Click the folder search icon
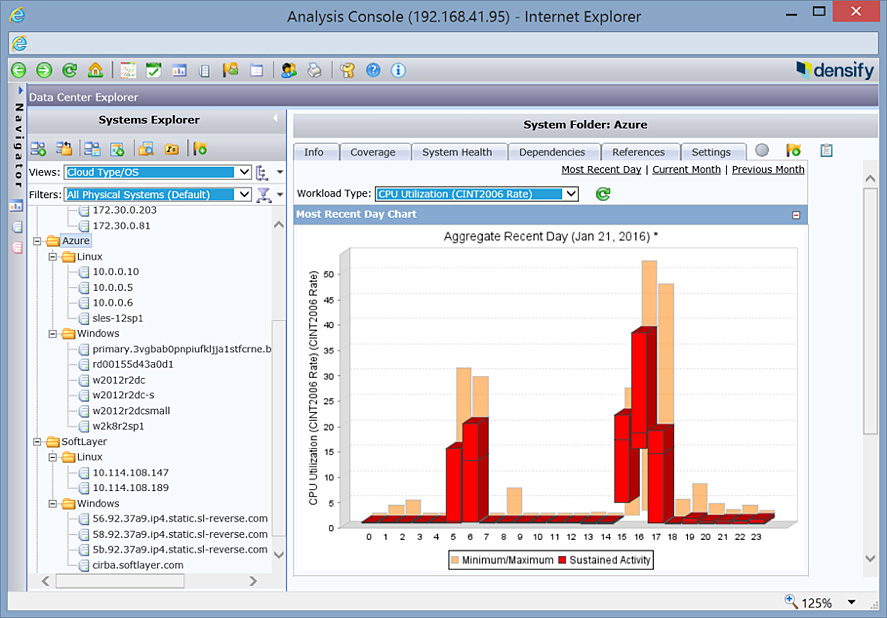Screen dimensions: 887x618 pos(146,149)
